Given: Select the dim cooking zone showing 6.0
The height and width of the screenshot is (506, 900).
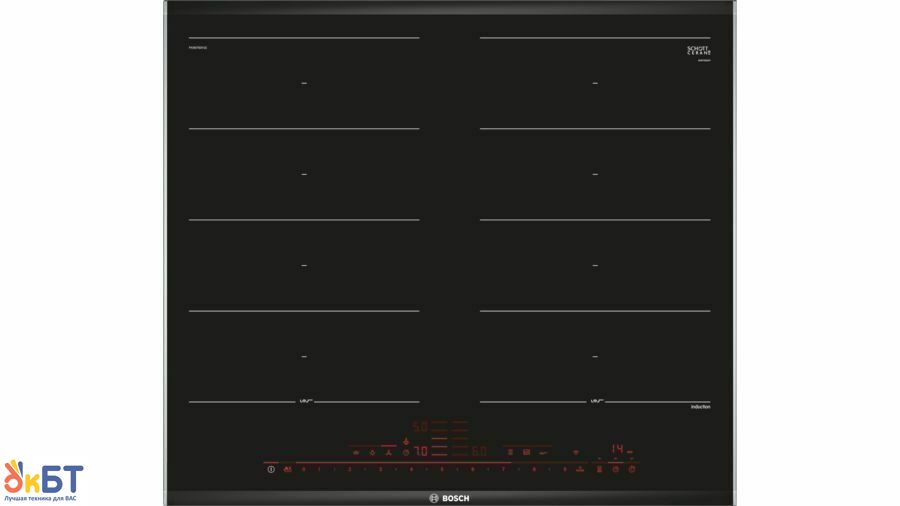Looking at the screenshot, I should (x=479, y=451).
